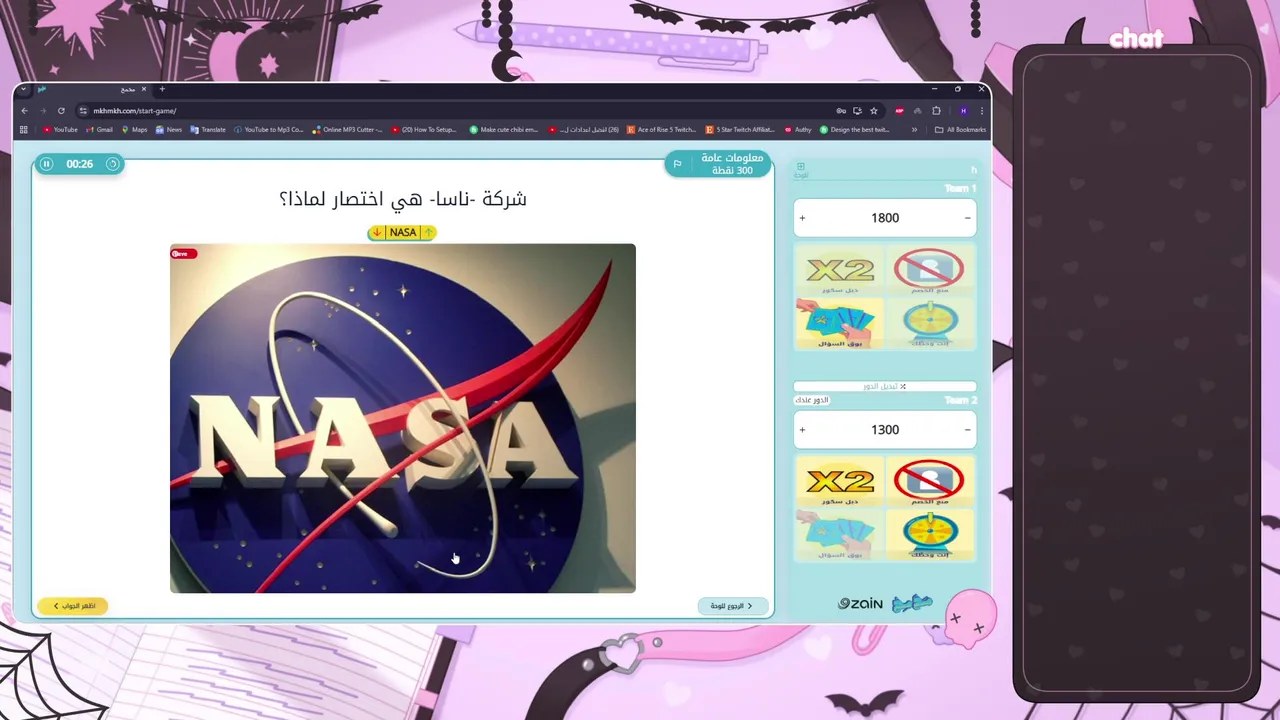
Task: Increase Team 1 score with the plus
Action: [x=802, y=218]
